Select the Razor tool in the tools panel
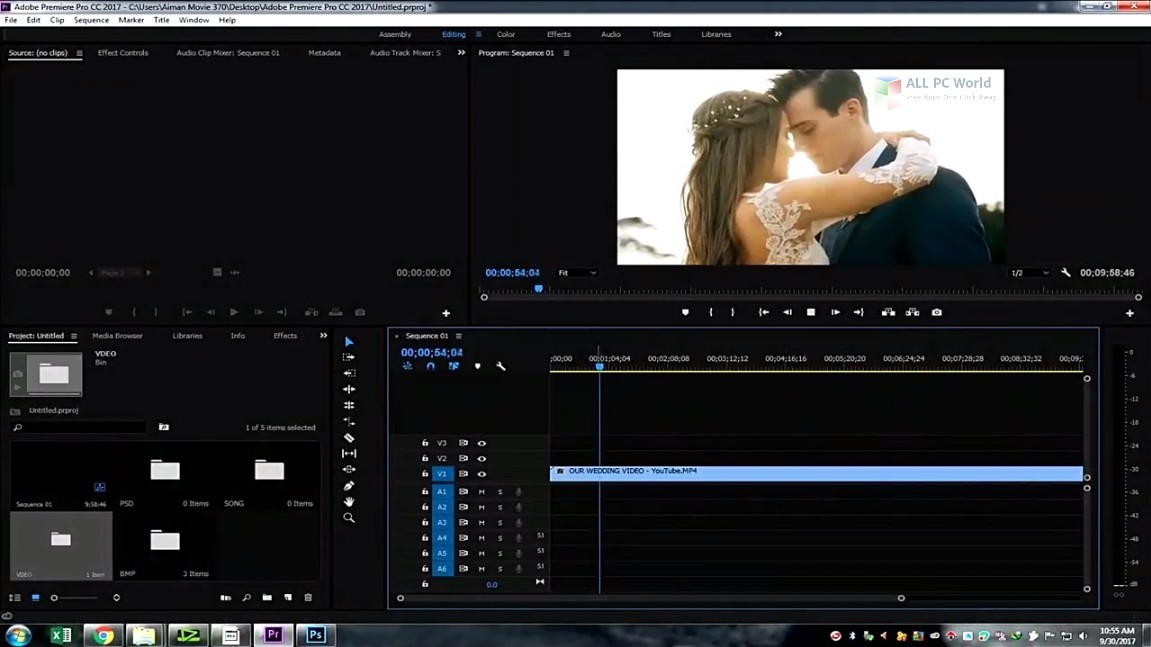This screenshot has height=647, width=1151. (349, 438)
